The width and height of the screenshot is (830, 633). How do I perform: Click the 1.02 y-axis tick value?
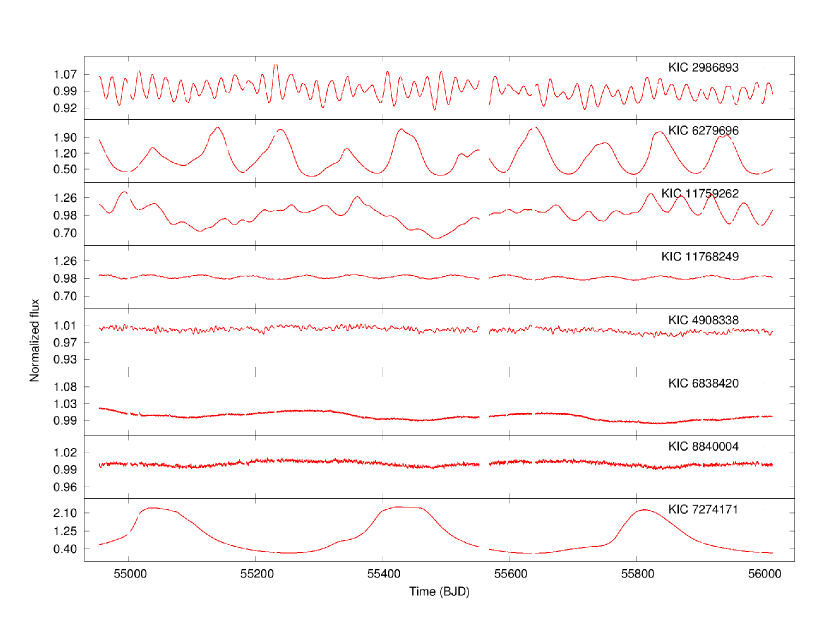[65, 453]
